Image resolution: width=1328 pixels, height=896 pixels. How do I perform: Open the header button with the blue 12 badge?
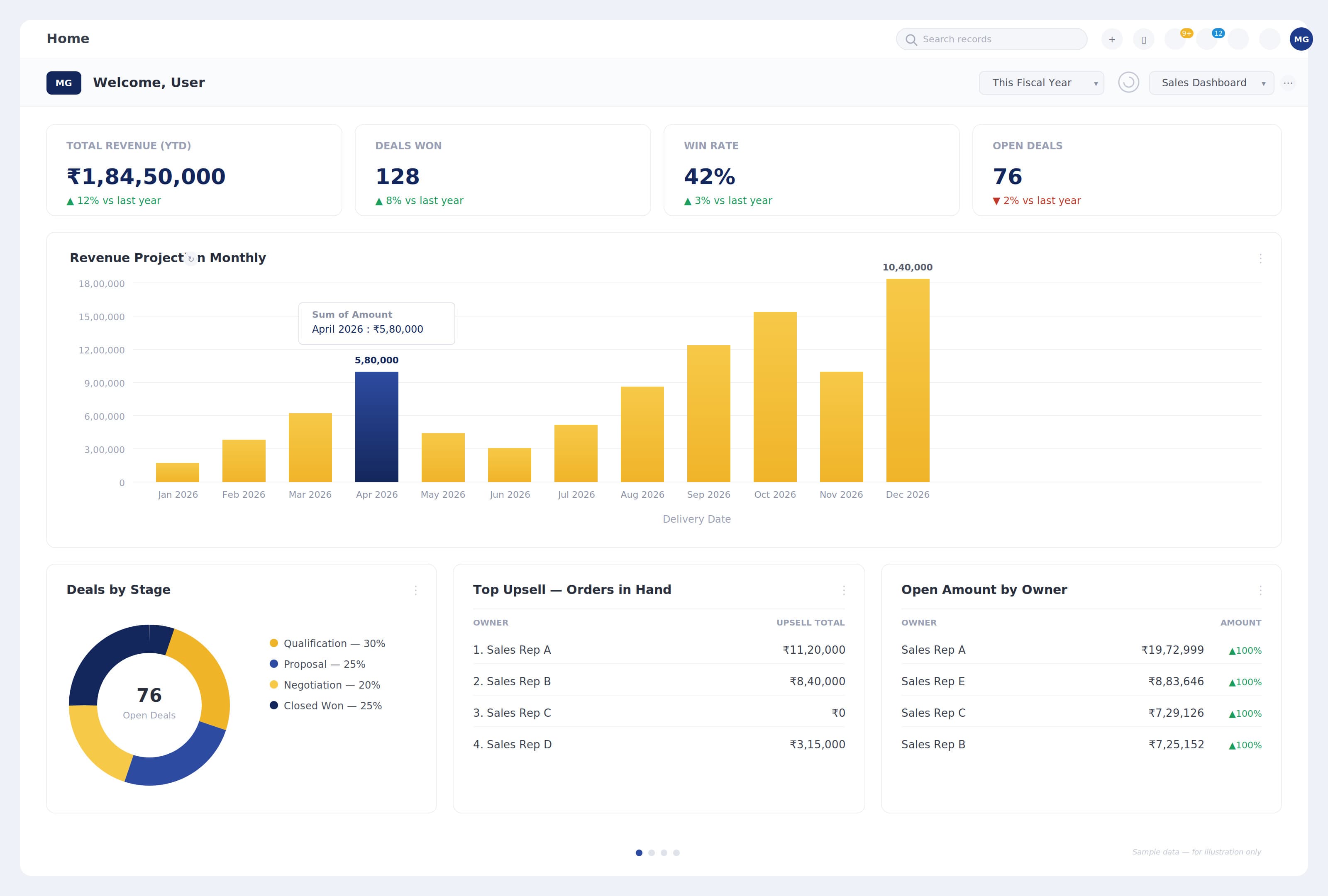1206,39
